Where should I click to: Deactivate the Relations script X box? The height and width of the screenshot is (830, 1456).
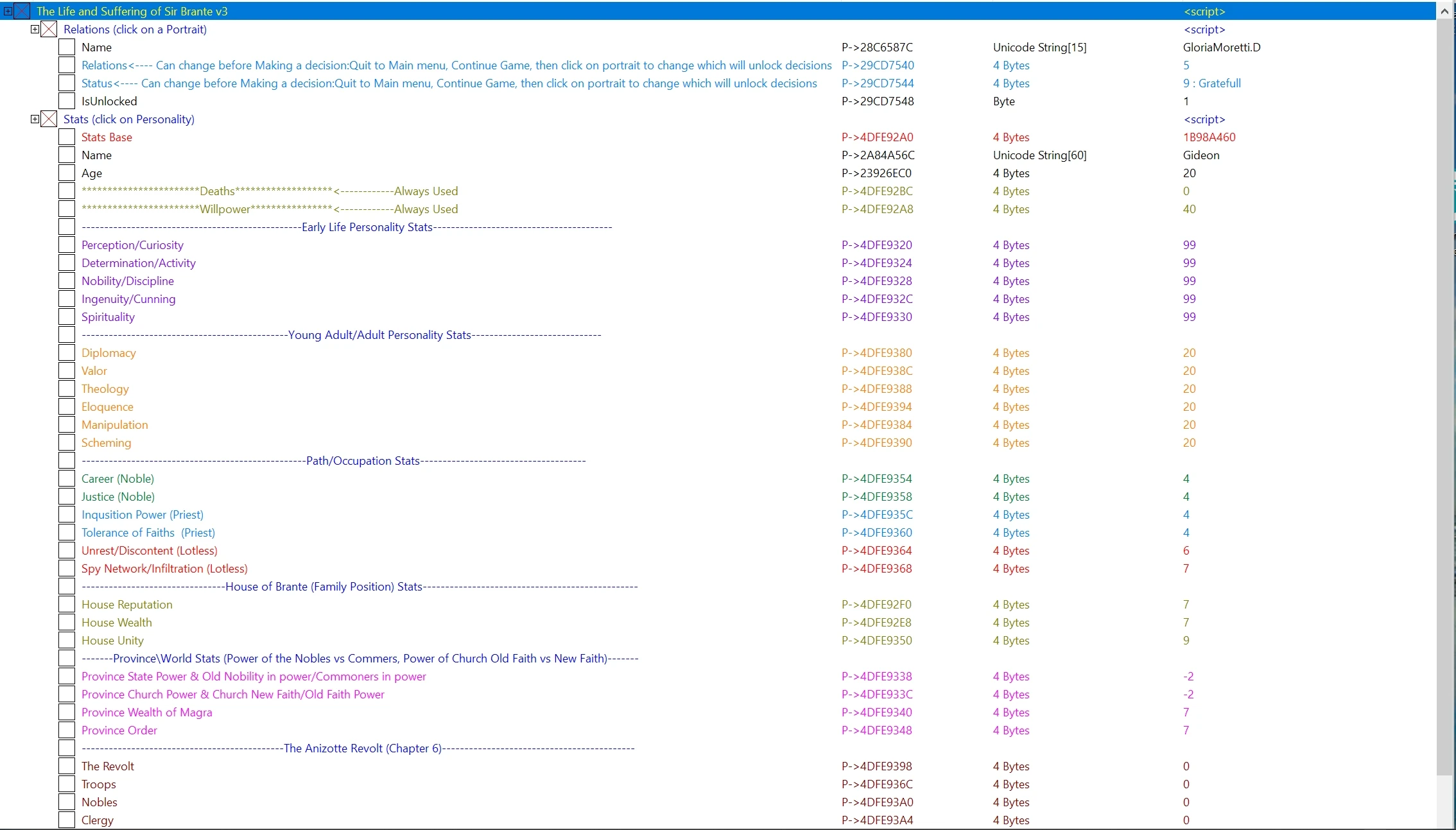coord(49,29)
